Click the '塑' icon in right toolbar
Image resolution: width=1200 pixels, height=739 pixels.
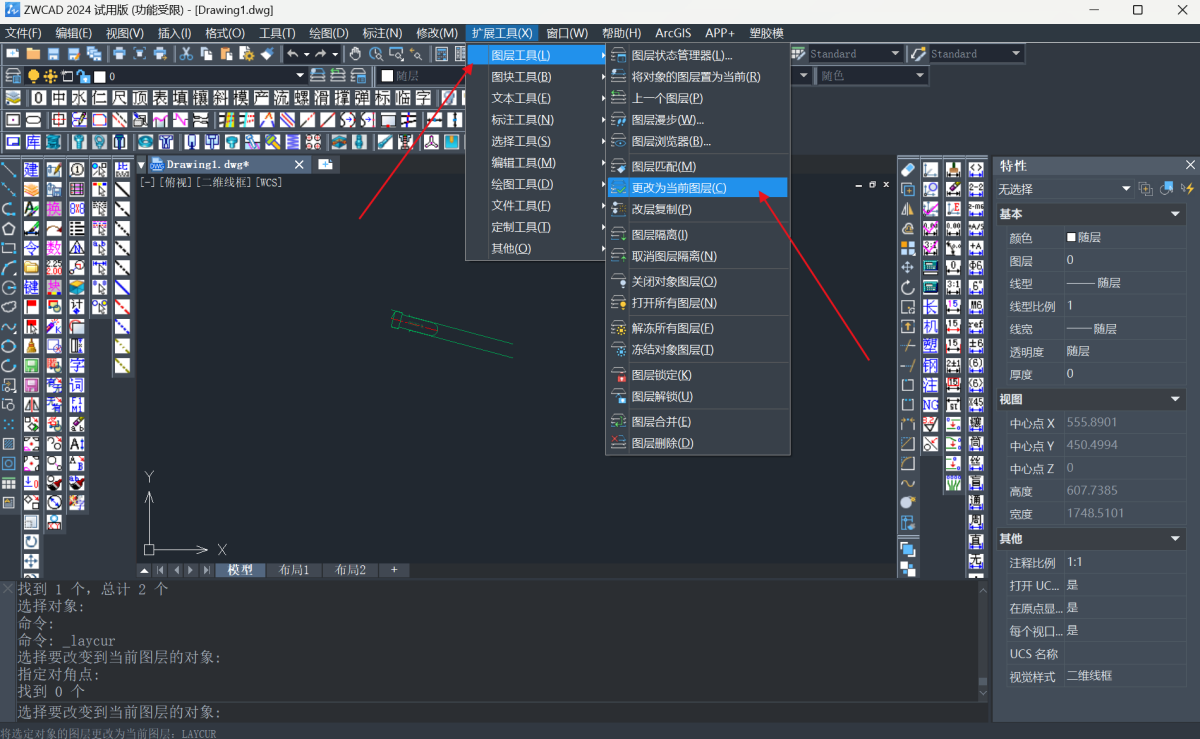tap(931, 346)
